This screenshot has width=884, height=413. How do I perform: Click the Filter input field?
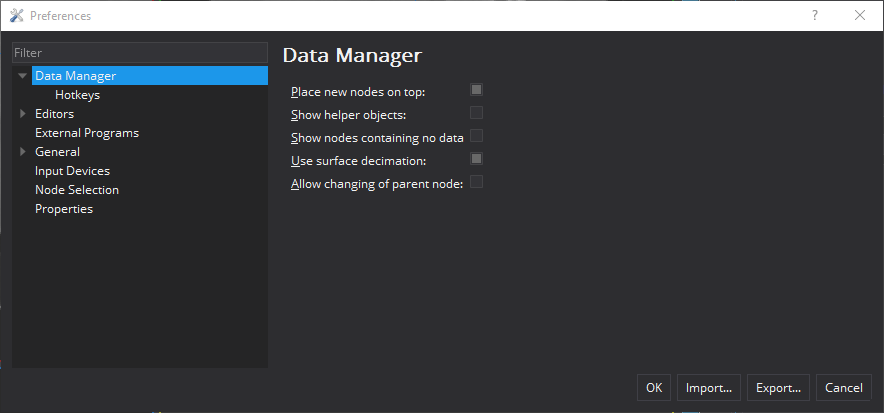tap(140, 52)
